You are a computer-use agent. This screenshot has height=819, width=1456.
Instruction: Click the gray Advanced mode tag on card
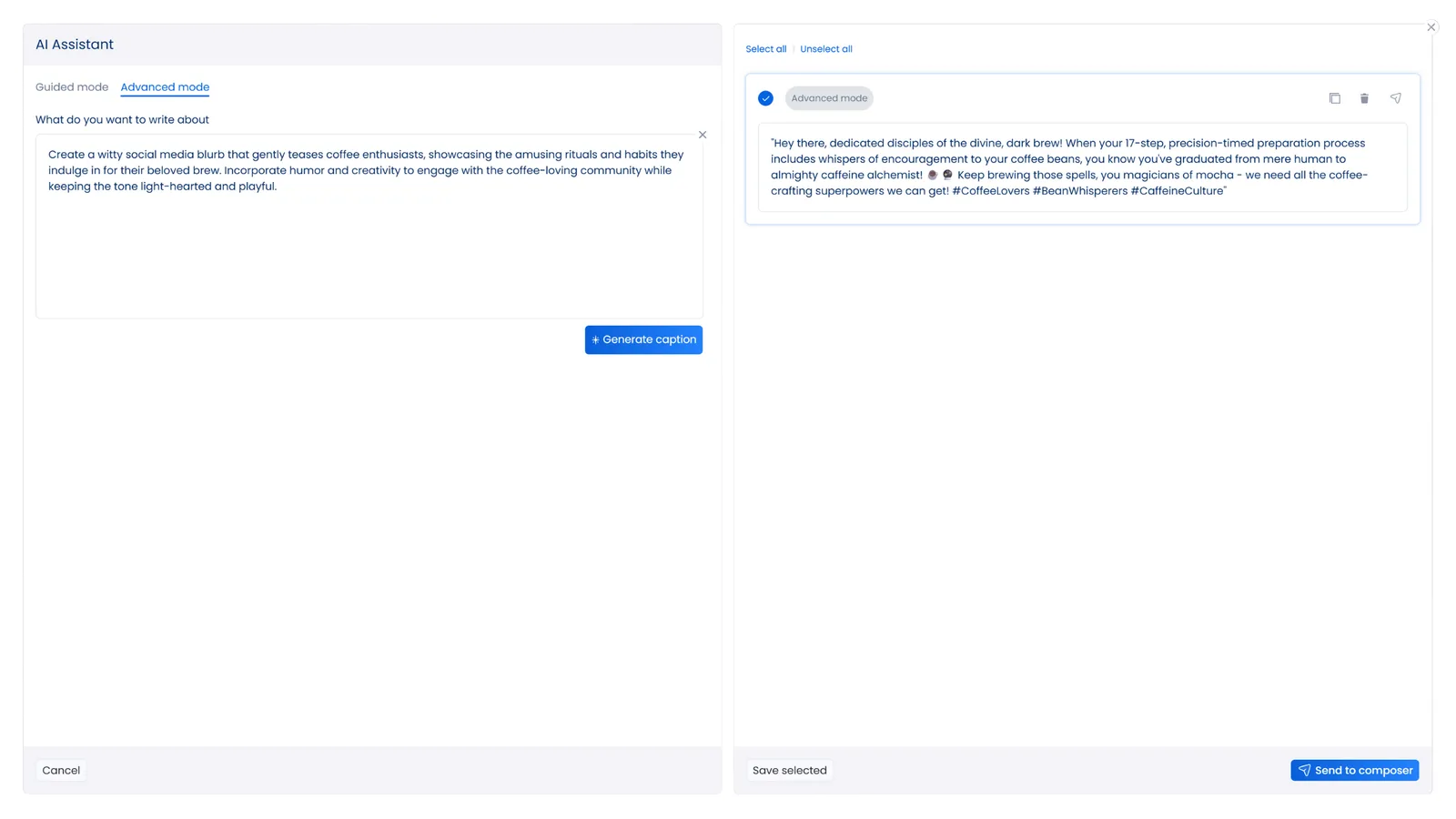pyautogui.click(x=829, y=98)
